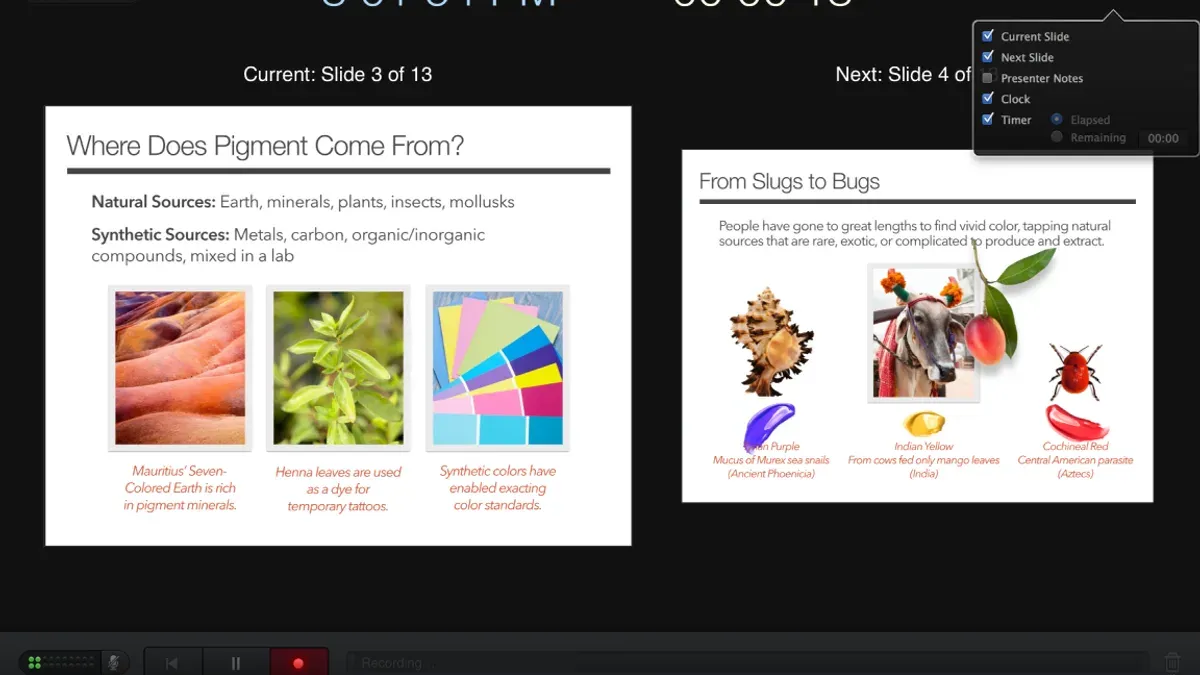
Task: Click the current slide preview
Action: click(338, 326)
